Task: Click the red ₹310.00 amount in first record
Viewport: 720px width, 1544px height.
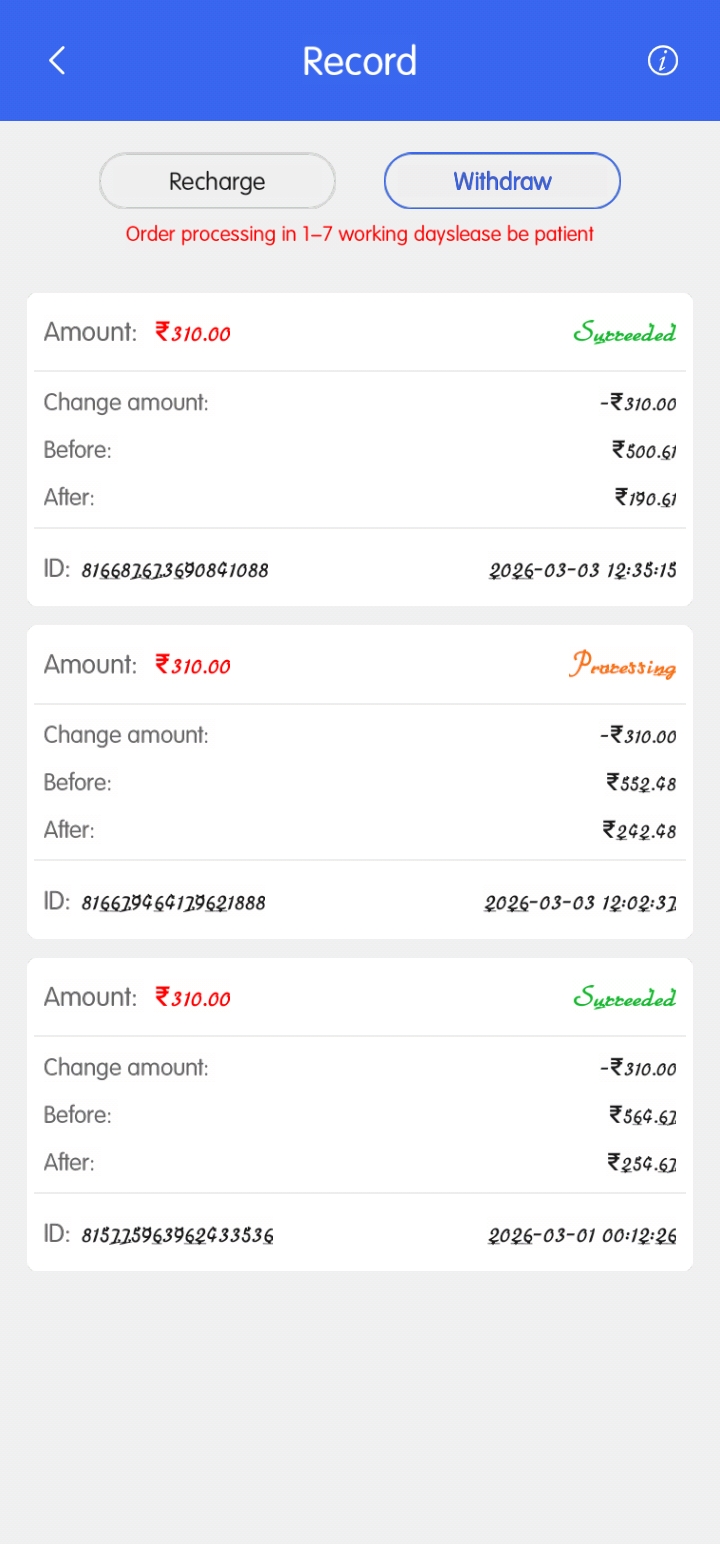Action: pos(193,333)
